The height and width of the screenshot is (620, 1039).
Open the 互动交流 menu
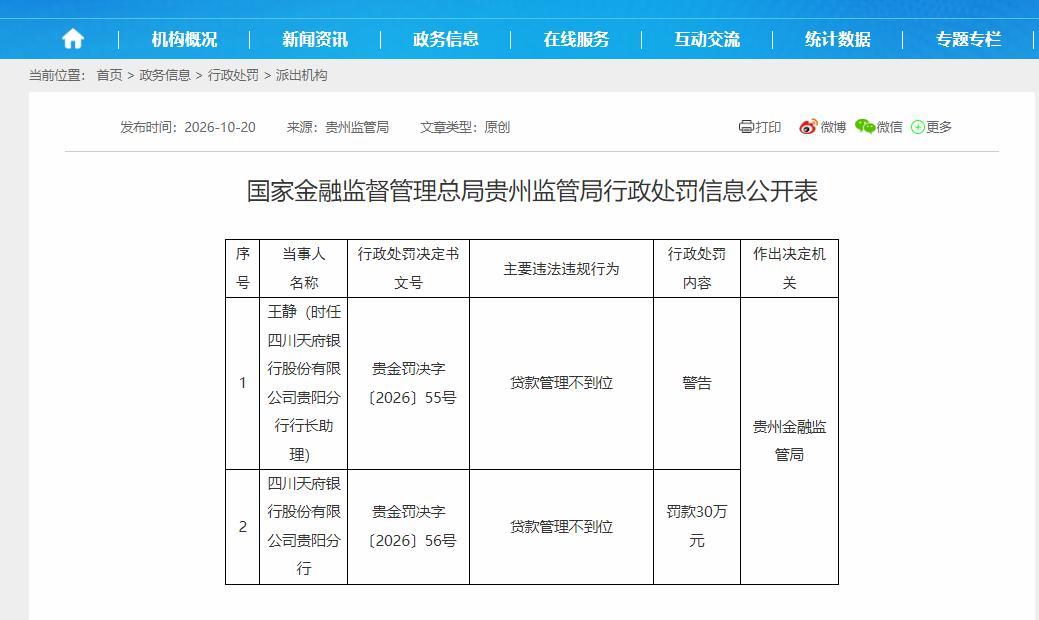[707, 40]
